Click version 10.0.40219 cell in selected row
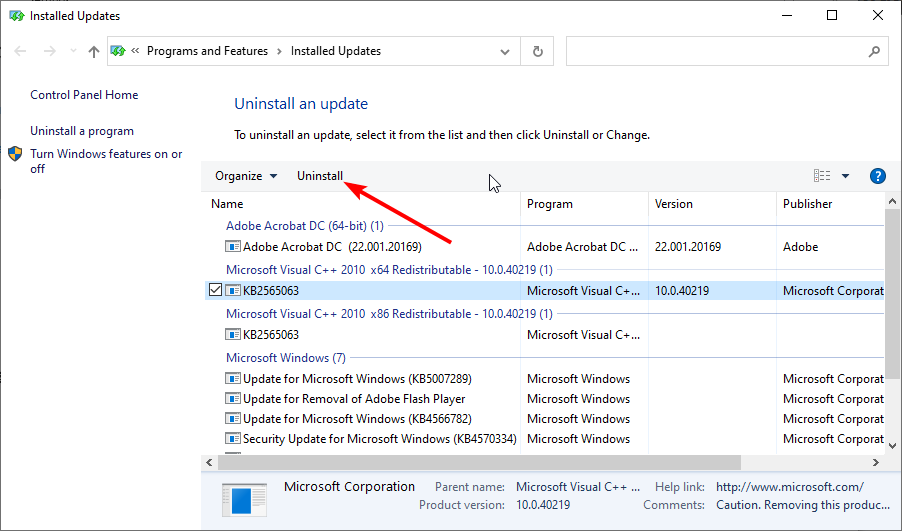Viewport: 902px width, 531px height. (682, 291)
